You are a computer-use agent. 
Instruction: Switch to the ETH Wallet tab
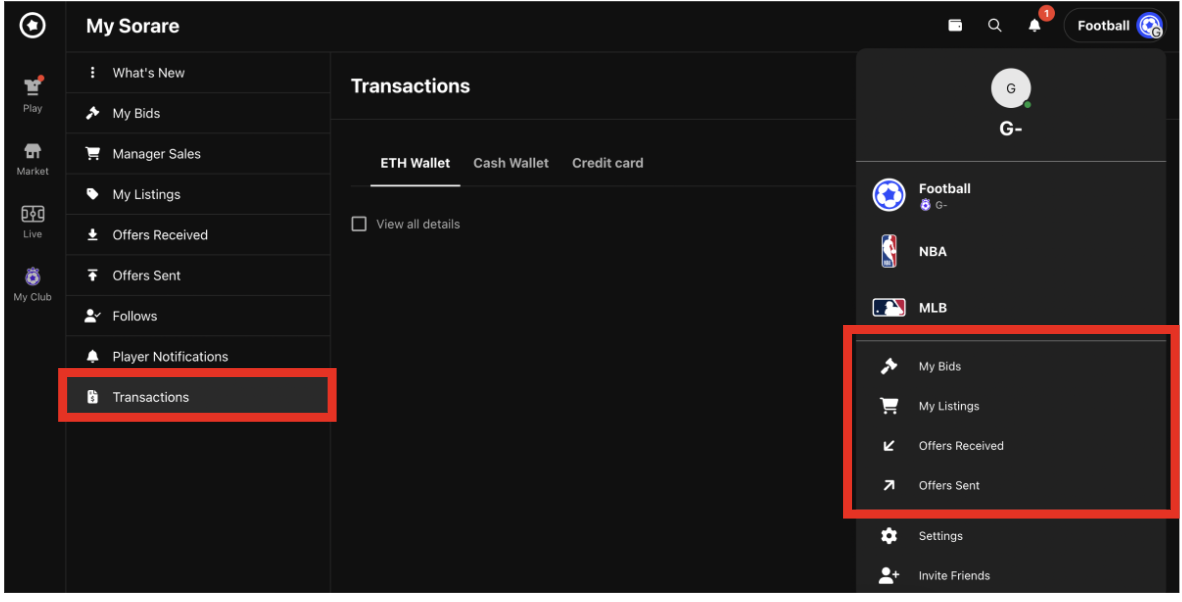415,163
